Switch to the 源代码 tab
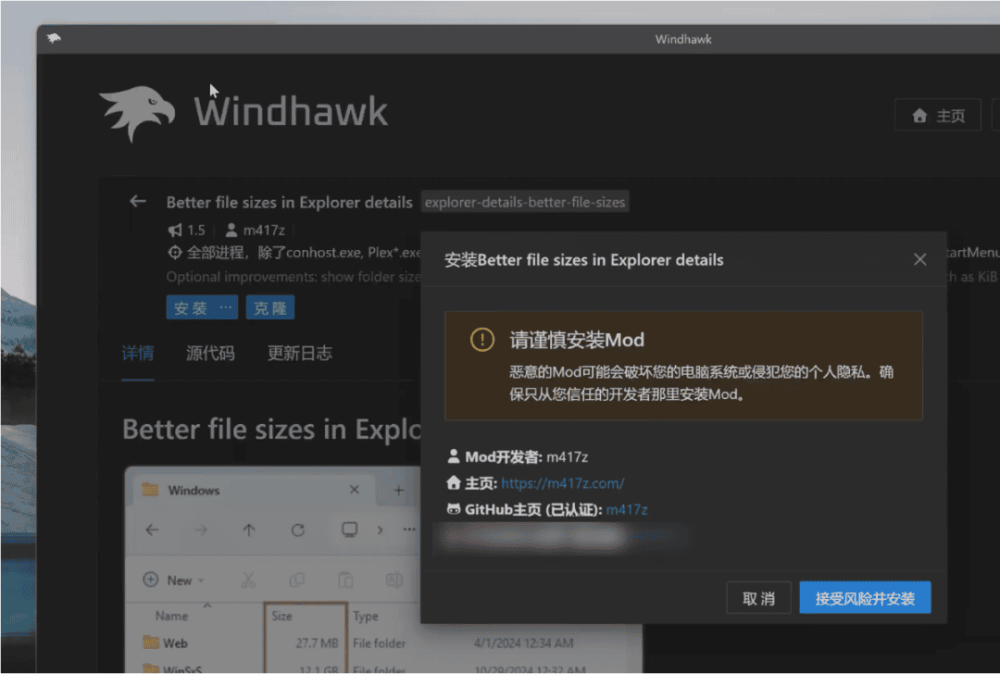This screenshot has width=1000, height=674. [210, 353]
